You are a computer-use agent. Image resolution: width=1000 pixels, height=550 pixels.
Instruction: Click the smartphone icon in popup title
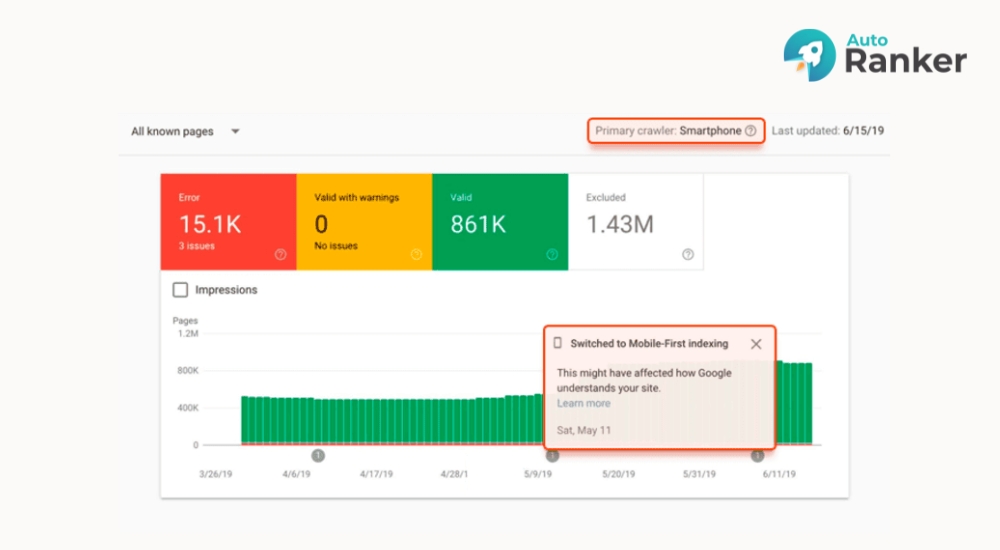557,343
